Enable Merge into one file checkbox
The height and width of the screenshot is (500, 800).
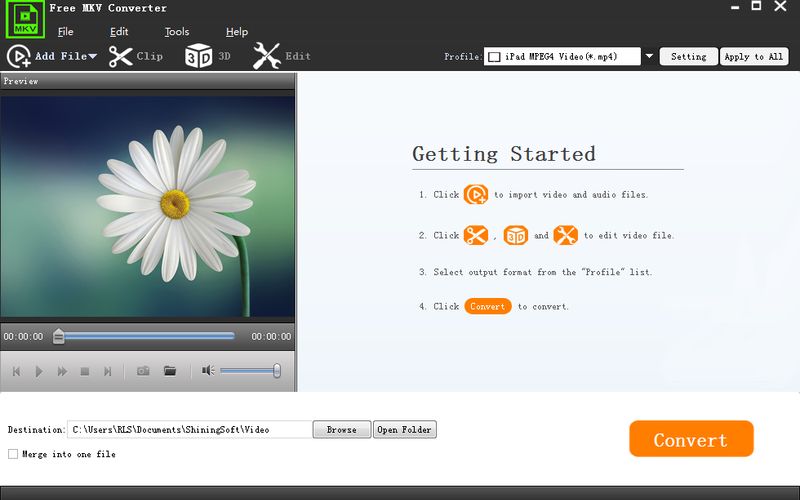point(13,454)
